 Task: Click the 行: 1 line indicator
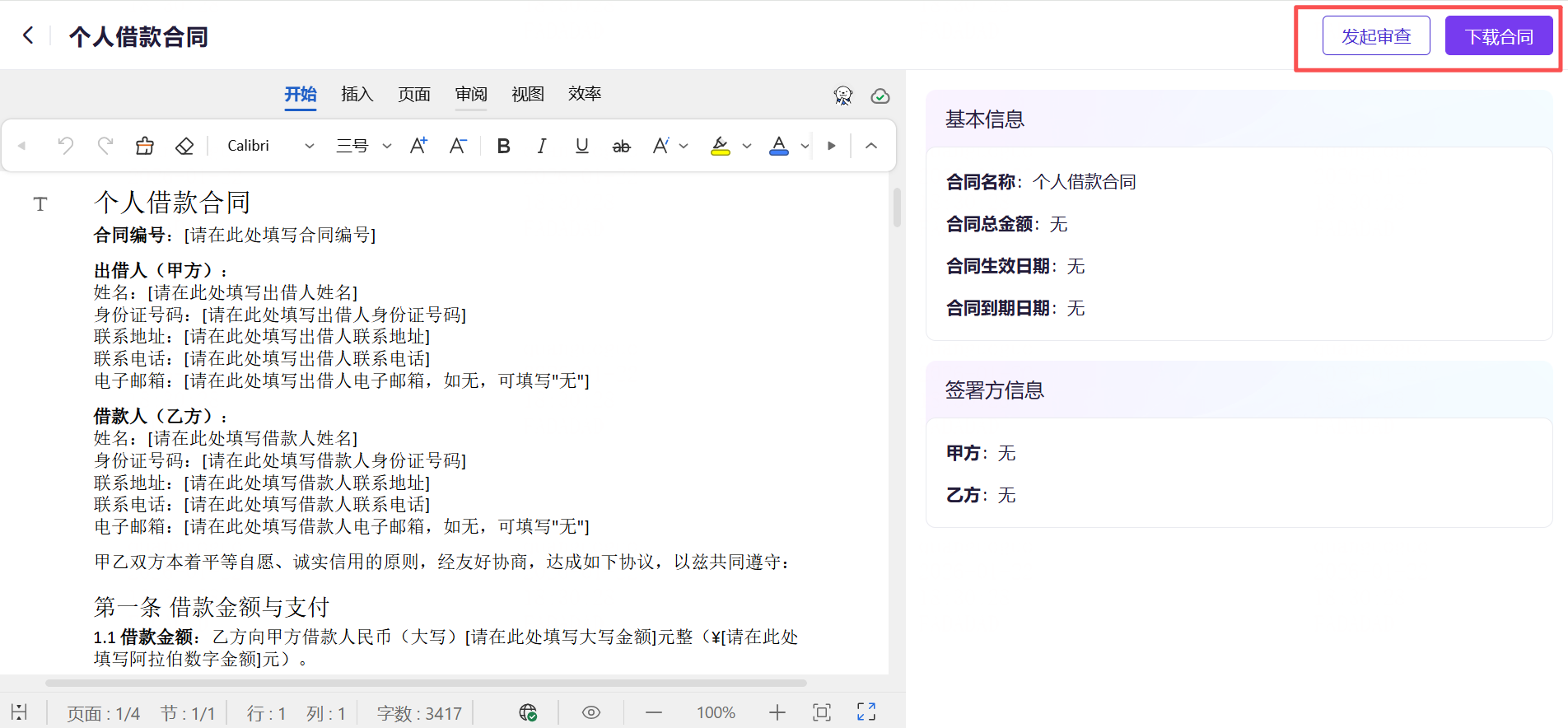coord(266,713)
